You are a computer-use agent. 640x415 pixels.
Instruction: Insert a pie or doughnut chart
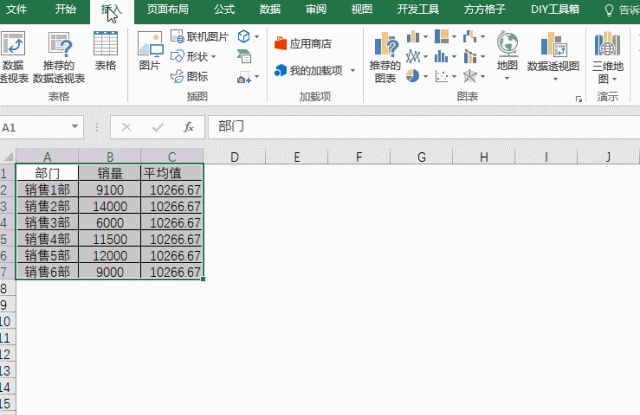click(413, 76)
